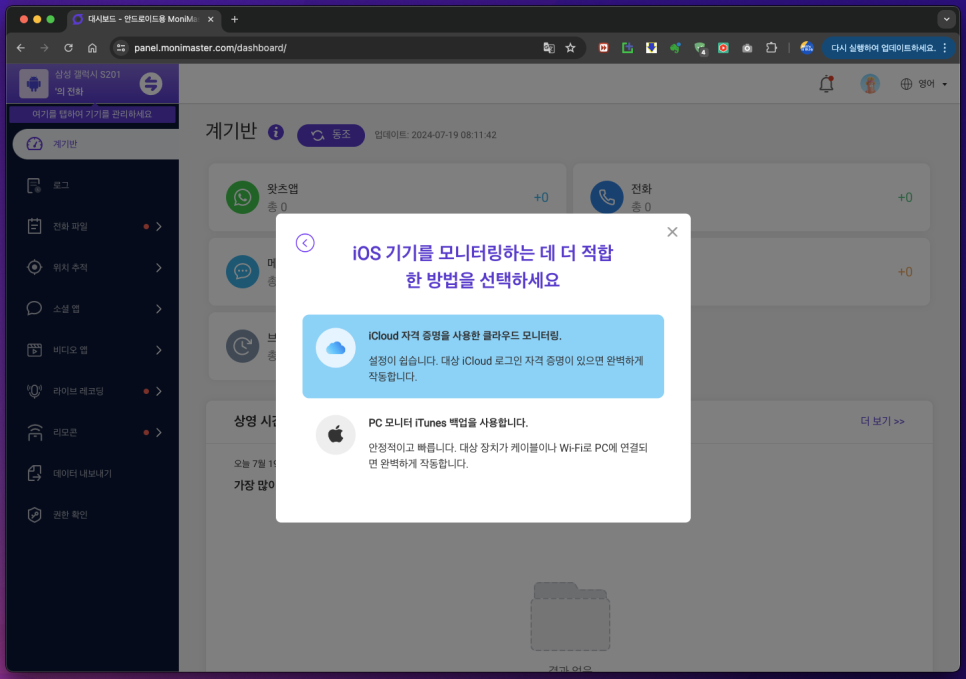Click the 권한 확인 shield icon
The image size is (966, 679).
34,514
